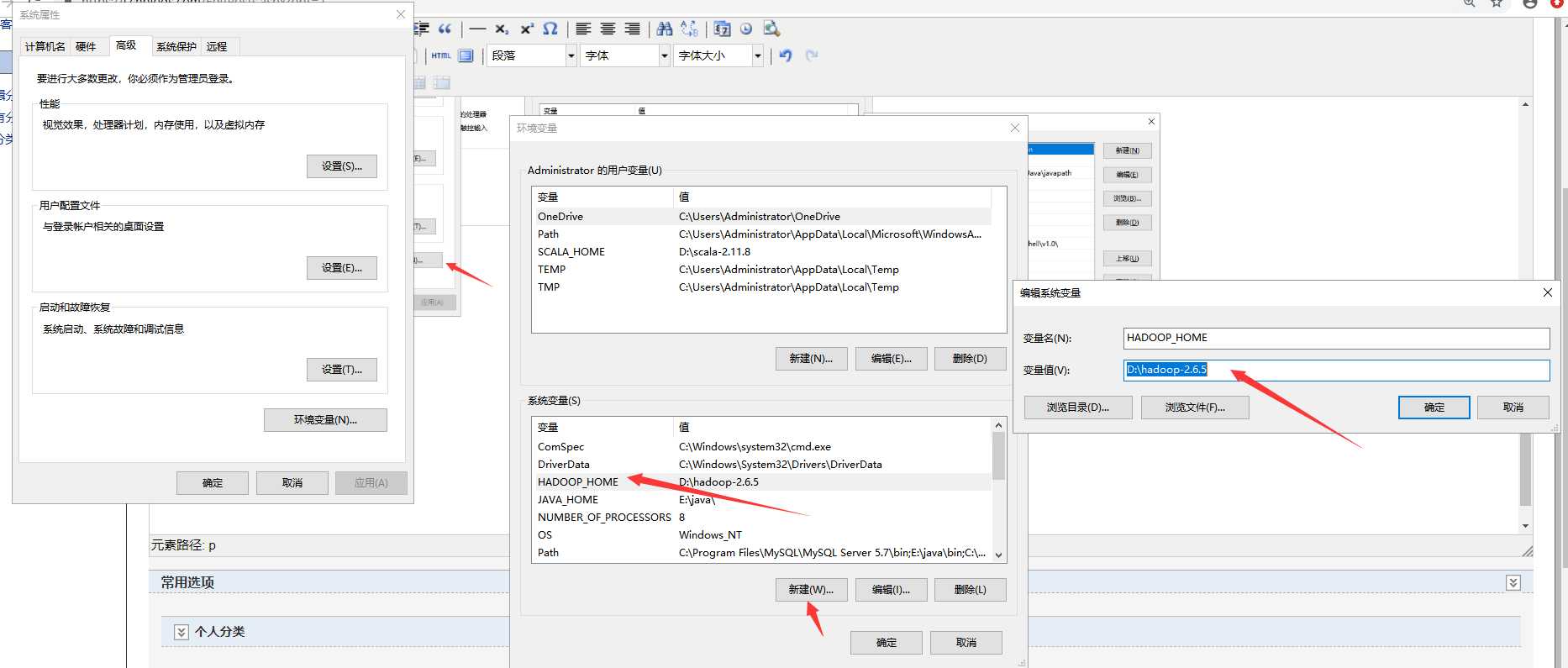Cancel the Environment Variables dialog
Screen dimensions: 1568x668
966,643
